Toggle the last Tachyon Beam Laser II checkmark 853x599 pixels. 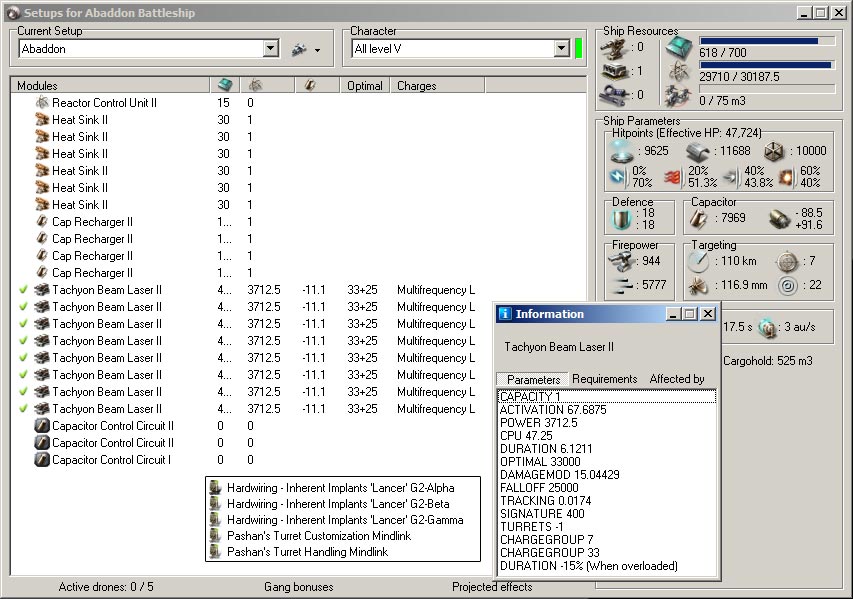tap(23, 409)
